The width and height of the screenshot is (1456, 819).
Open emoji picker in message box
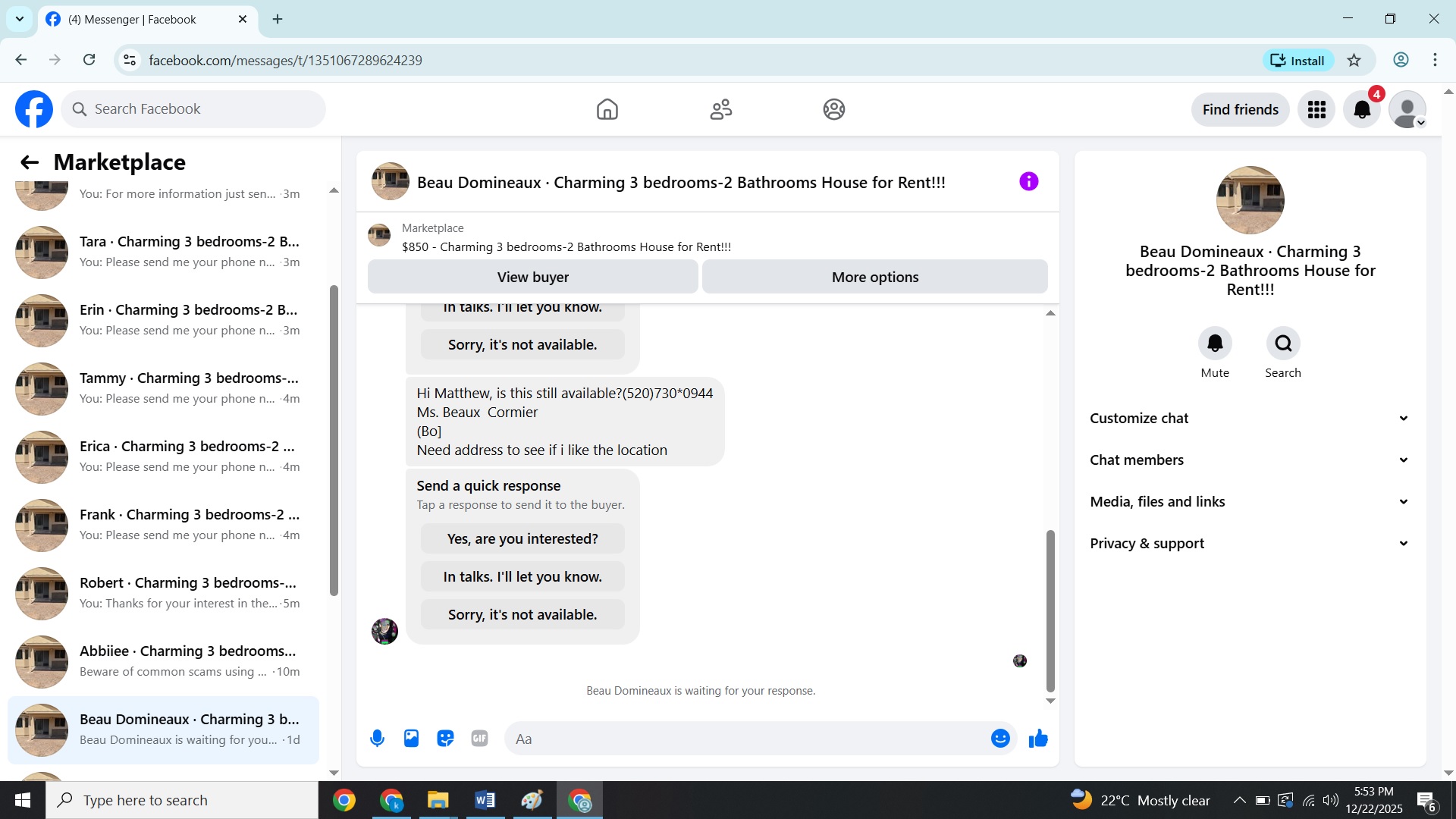[x=1000, y=739]
